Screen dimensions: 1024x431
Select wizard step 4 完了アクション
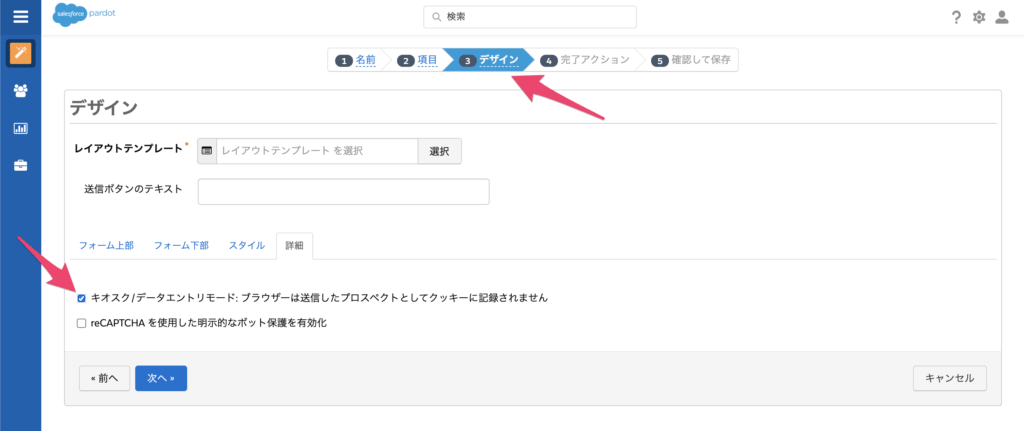click(585, 60)
